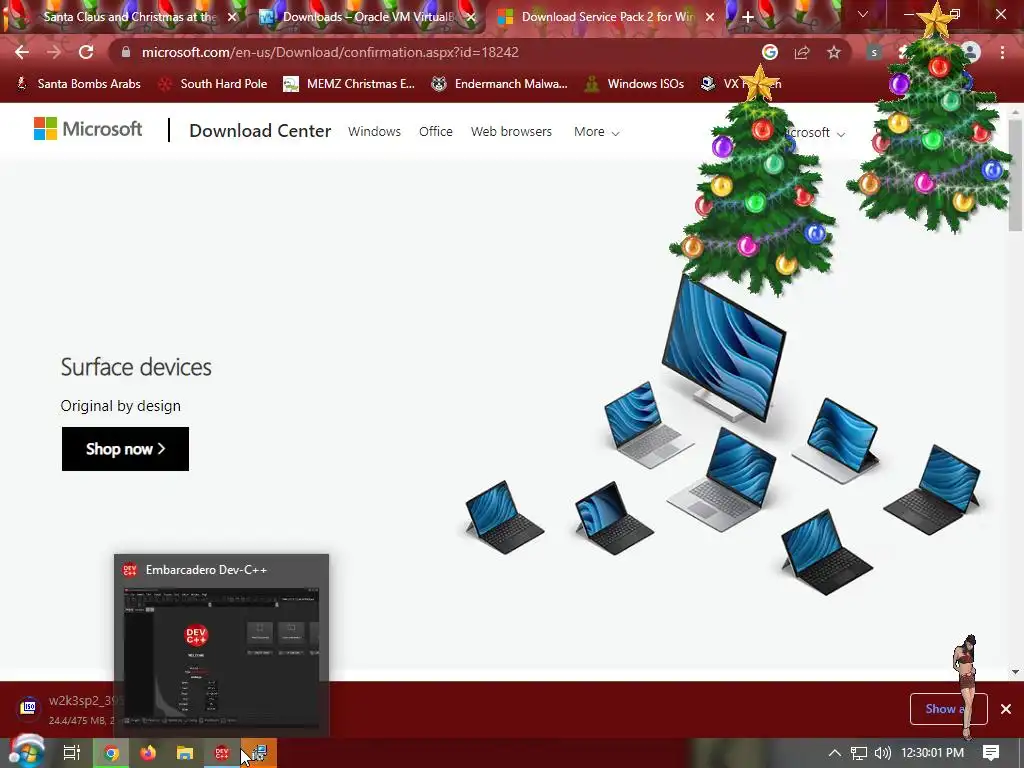
Task: Go back to the previous page
Action: click(x=22, y=52)
